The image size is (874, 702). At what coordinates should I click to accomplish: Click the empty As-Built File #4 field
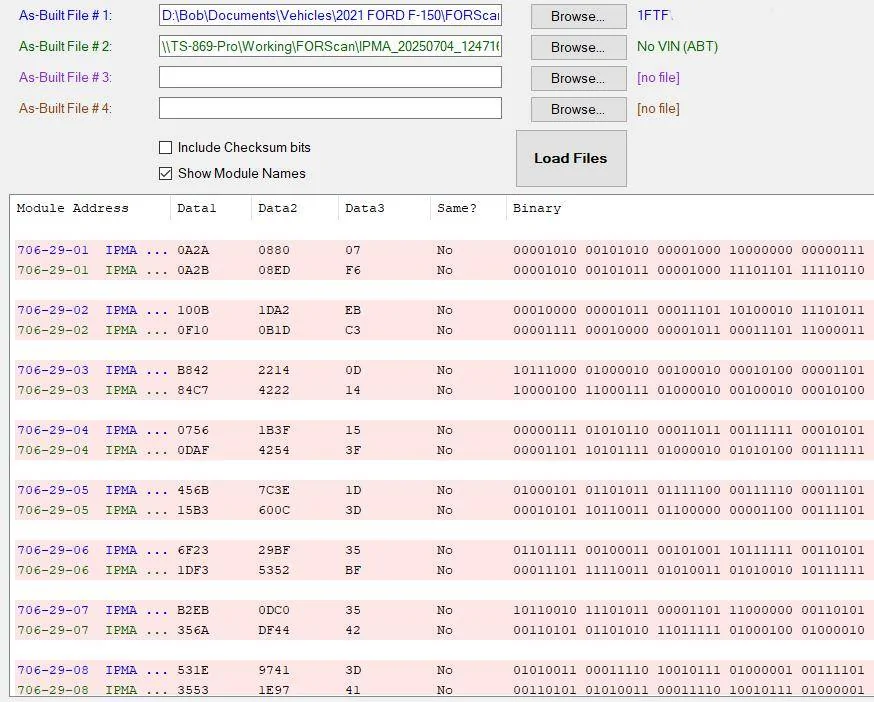(330, 108)
